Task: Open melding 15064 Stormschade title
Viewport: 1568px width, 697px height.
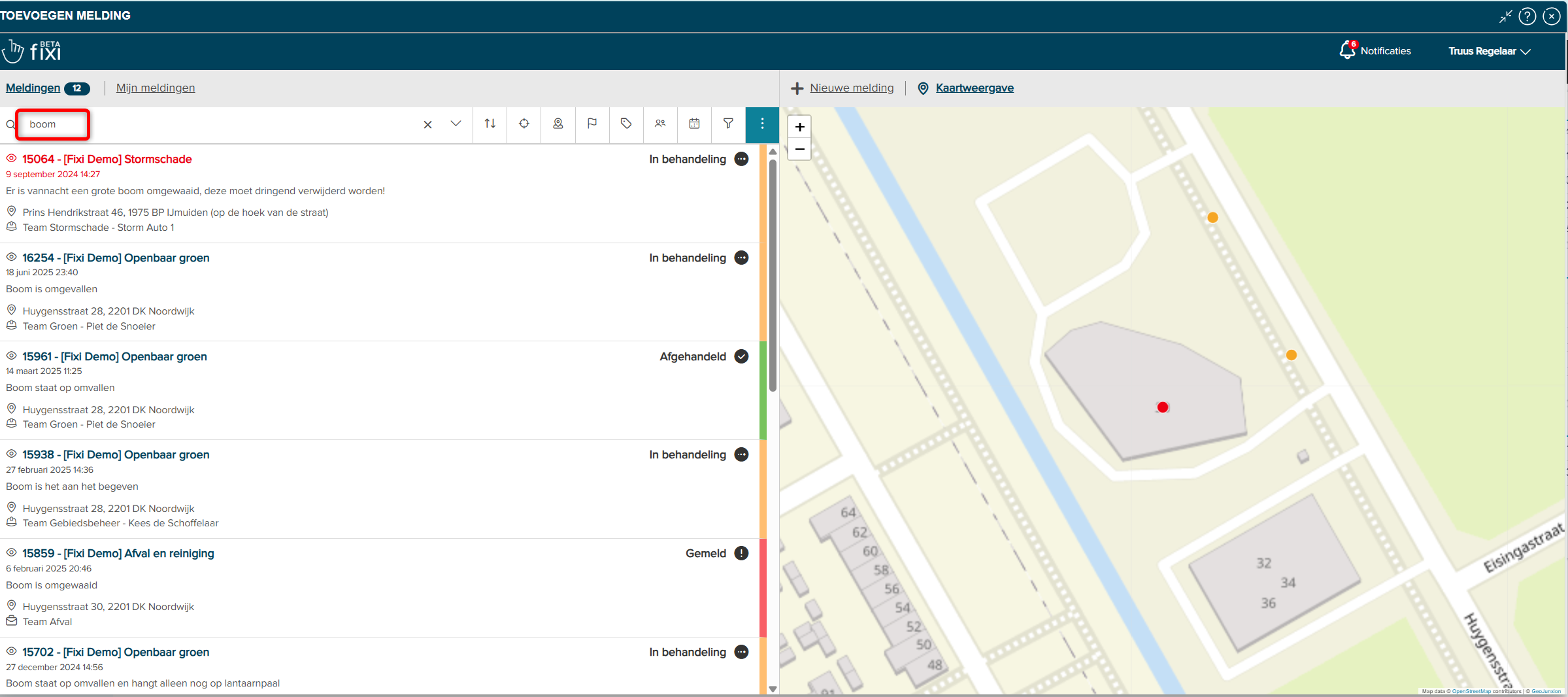Action: [107, 159]
